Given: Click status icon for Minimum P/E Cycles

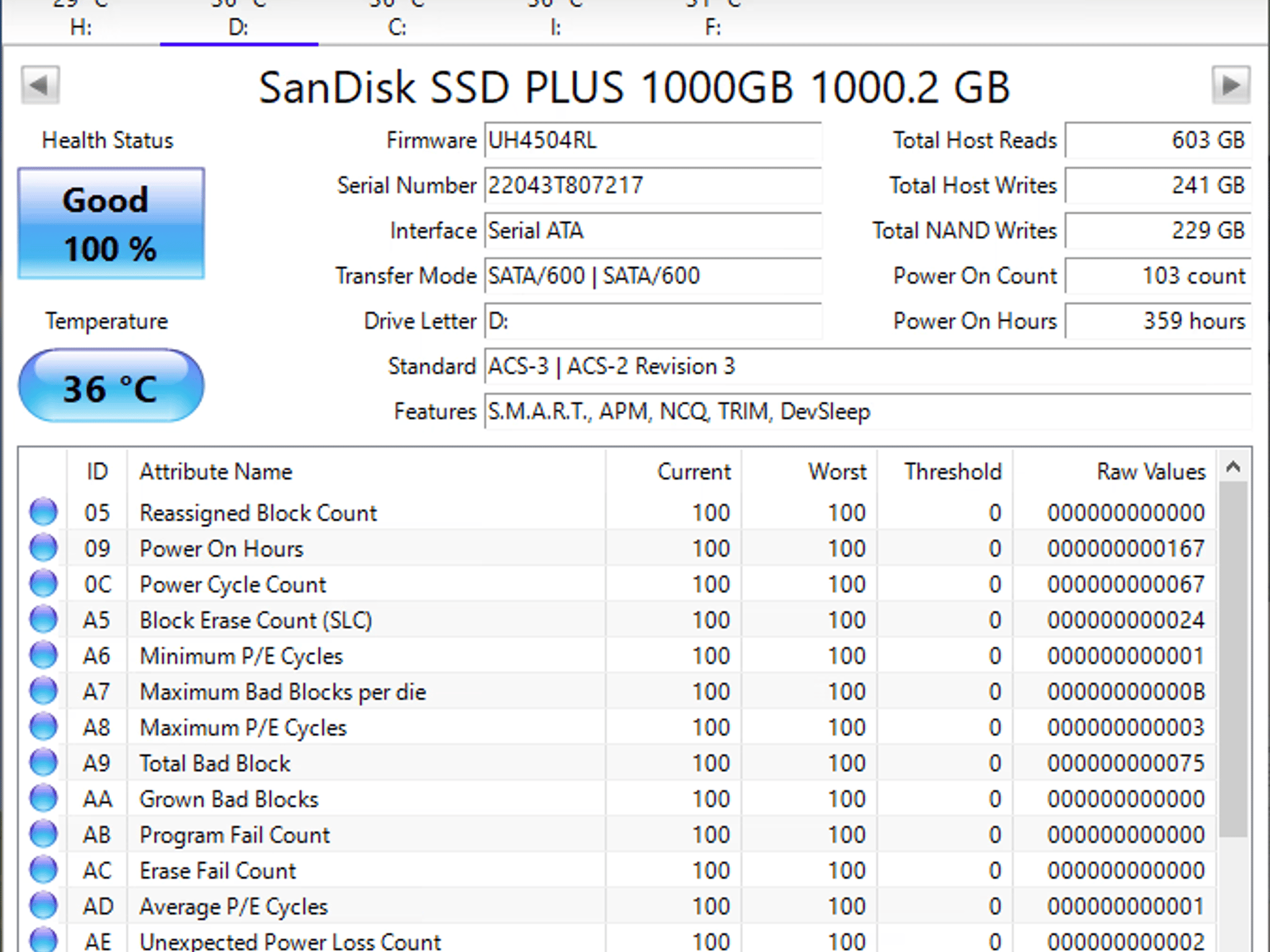Looking at the screenshot, I should click(x=43, y=655).
